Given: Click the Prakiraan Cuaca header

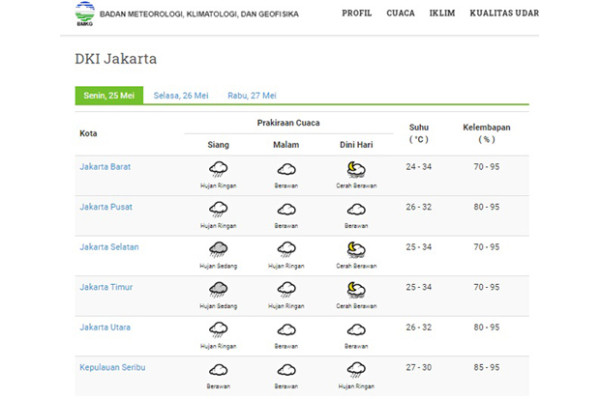Looking at the screenshot, I should pyautogui.click(x=288, y=123).
